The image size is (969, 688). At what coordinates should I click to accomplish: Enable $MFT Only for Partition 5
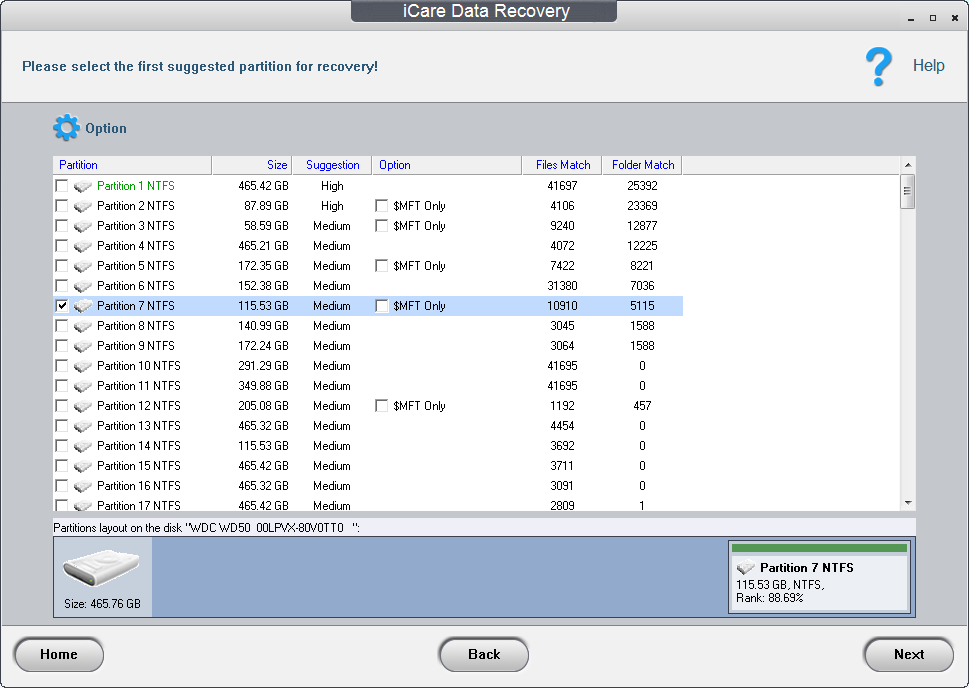382,266
